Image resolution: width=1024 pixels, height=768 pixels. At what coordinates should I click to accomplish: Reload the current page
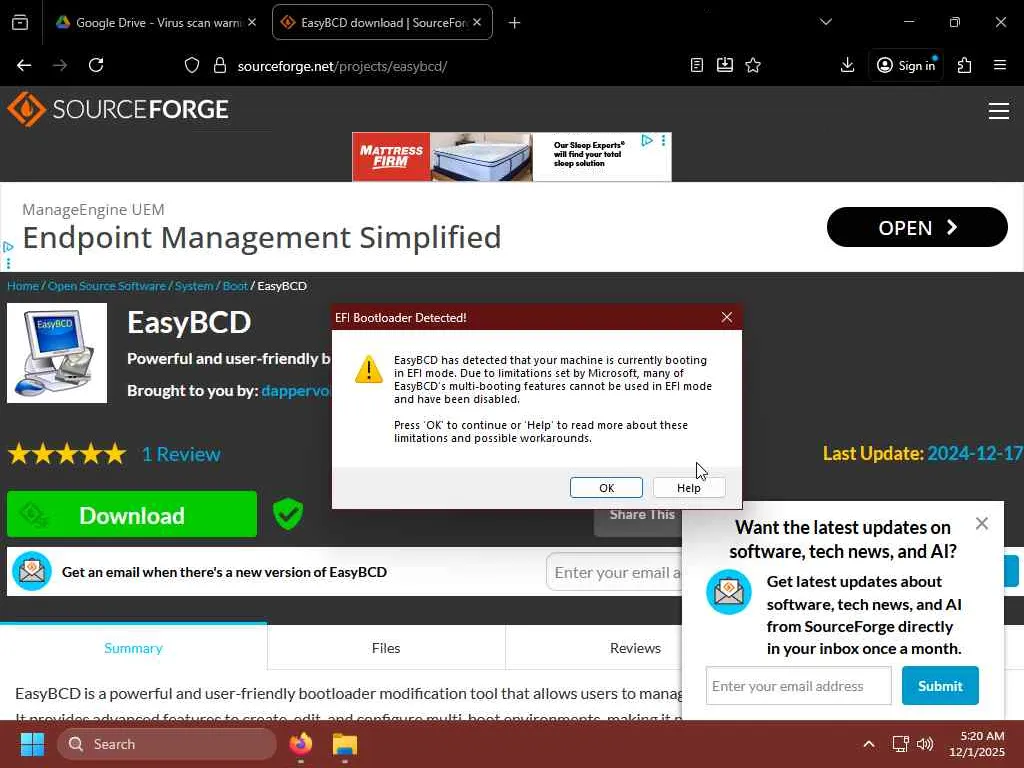(96, 65)
